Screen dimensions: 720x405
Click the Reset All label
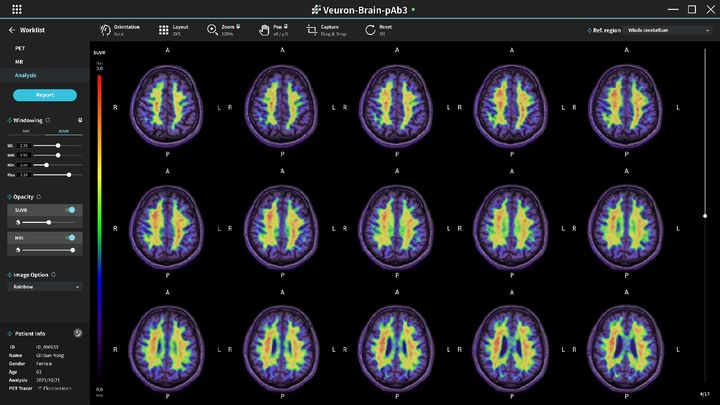click(385, 30)
